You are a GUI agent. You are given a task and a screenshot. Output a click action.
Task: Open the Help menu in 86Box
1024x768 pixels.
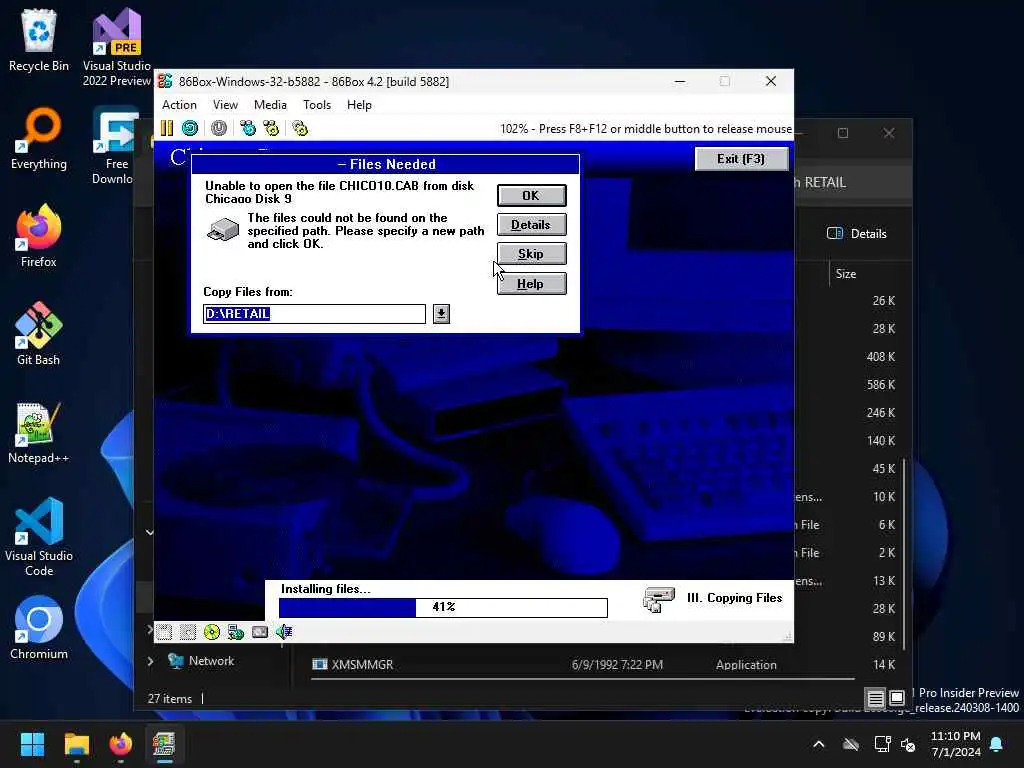pos(359,104)
